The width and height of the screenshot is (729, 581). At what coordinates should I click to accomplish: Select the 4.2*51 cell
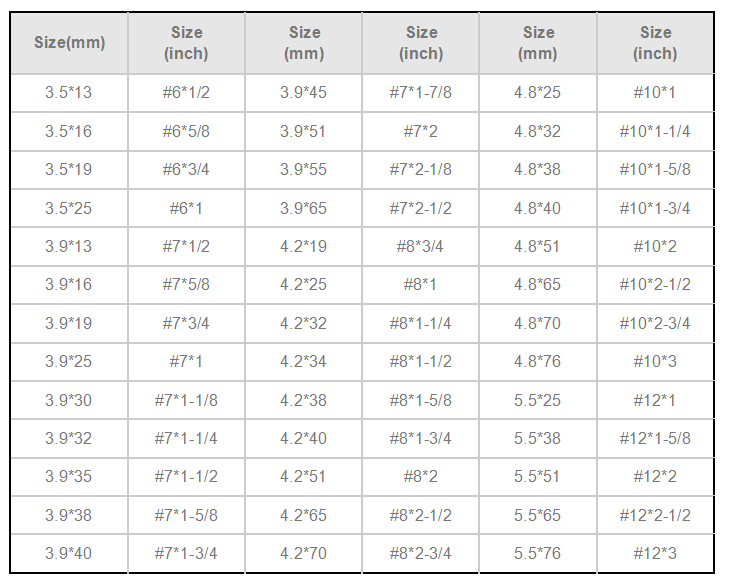pos(304,476)
